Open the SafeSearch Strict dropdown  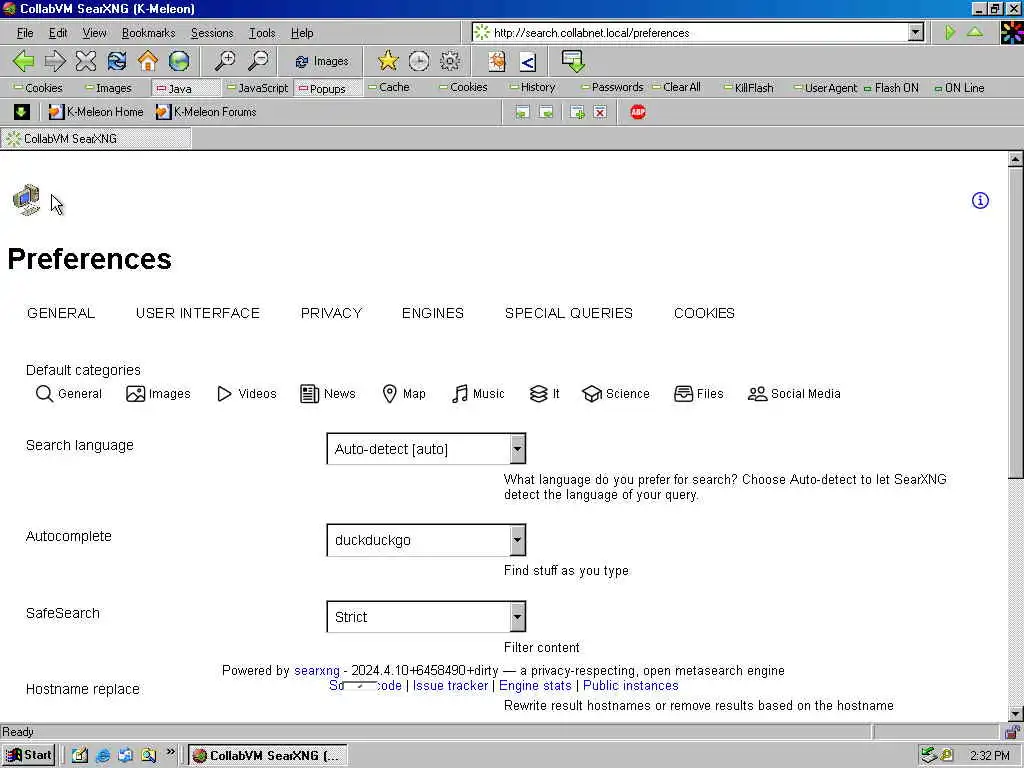[x=426, y=616]
